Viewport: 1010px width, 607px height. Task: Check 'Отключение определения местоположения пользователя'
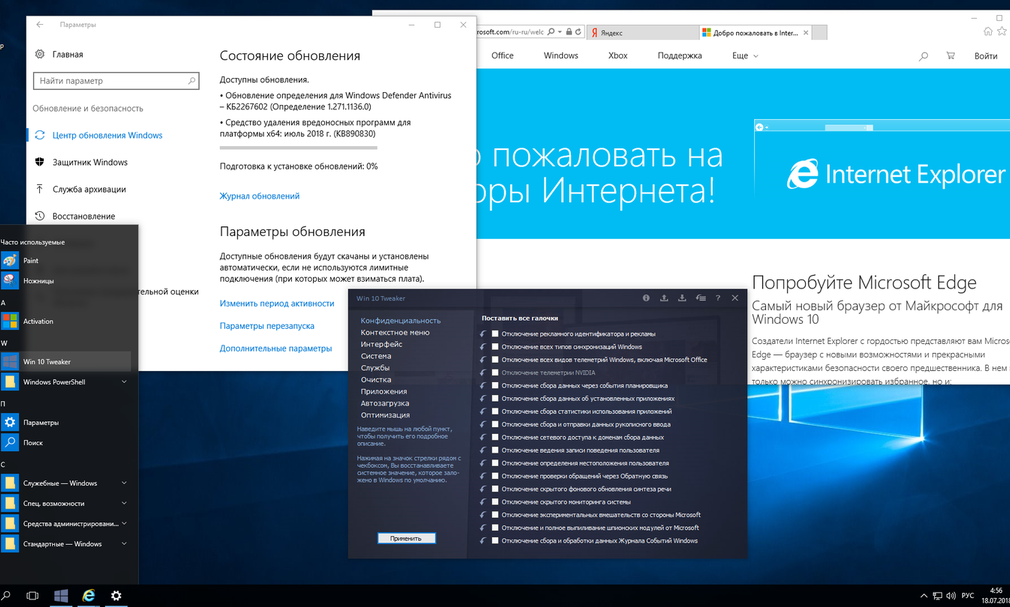(495, 463)
